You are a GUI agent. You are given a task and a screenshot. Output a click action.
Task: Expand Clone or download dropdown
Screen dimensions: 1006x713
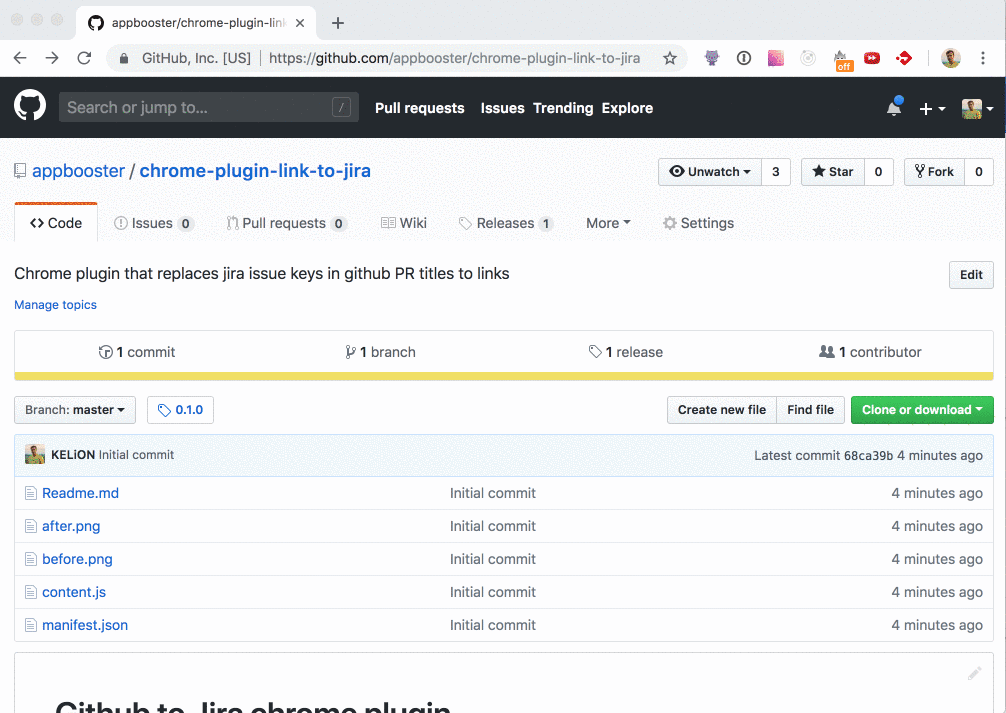922,410
